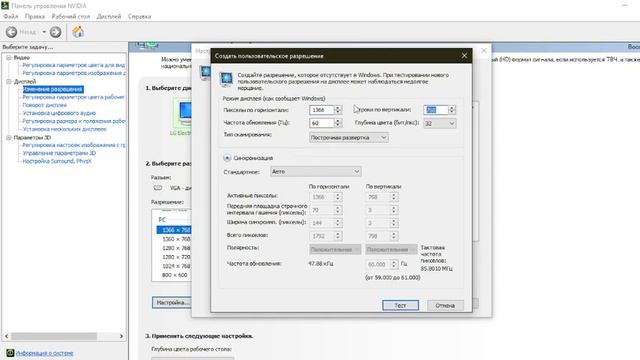Close the custom resolution dialog
This screenshot has height=360, width=640.
coord(464,56)
